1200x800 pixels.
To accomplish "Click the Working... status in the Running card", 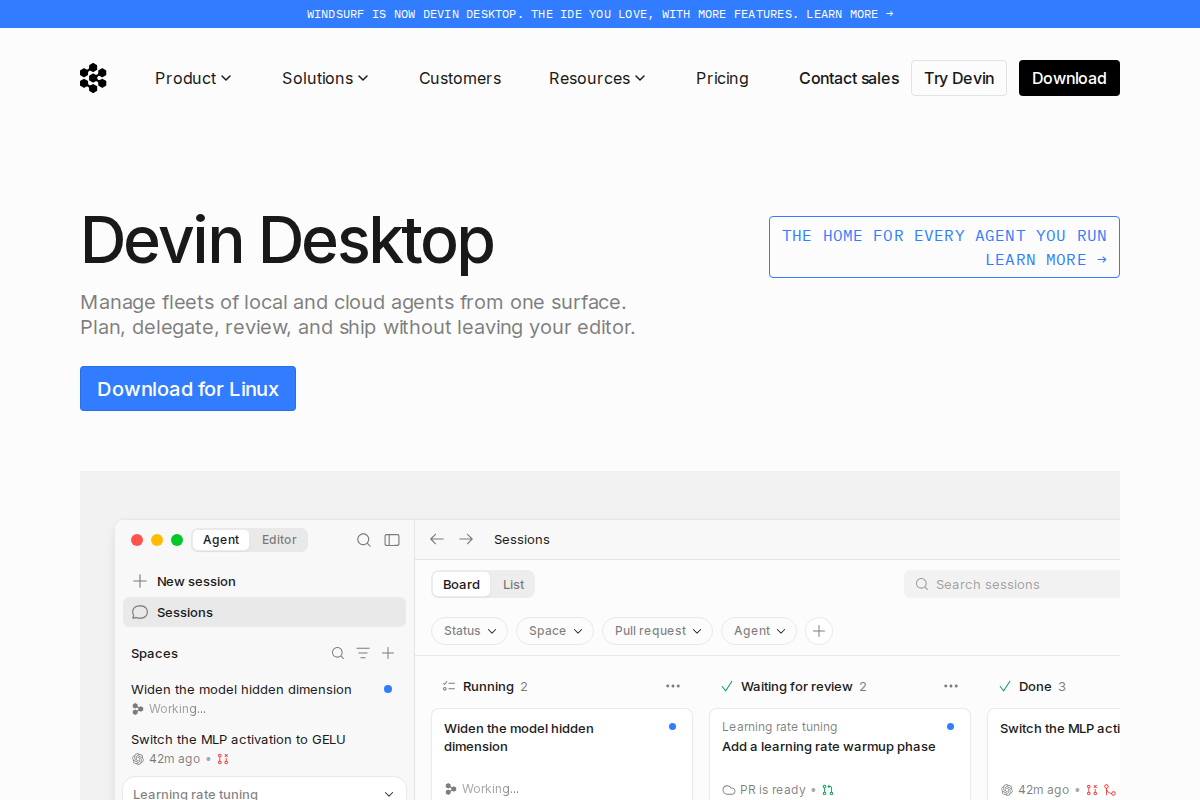I will coord(490,789).
